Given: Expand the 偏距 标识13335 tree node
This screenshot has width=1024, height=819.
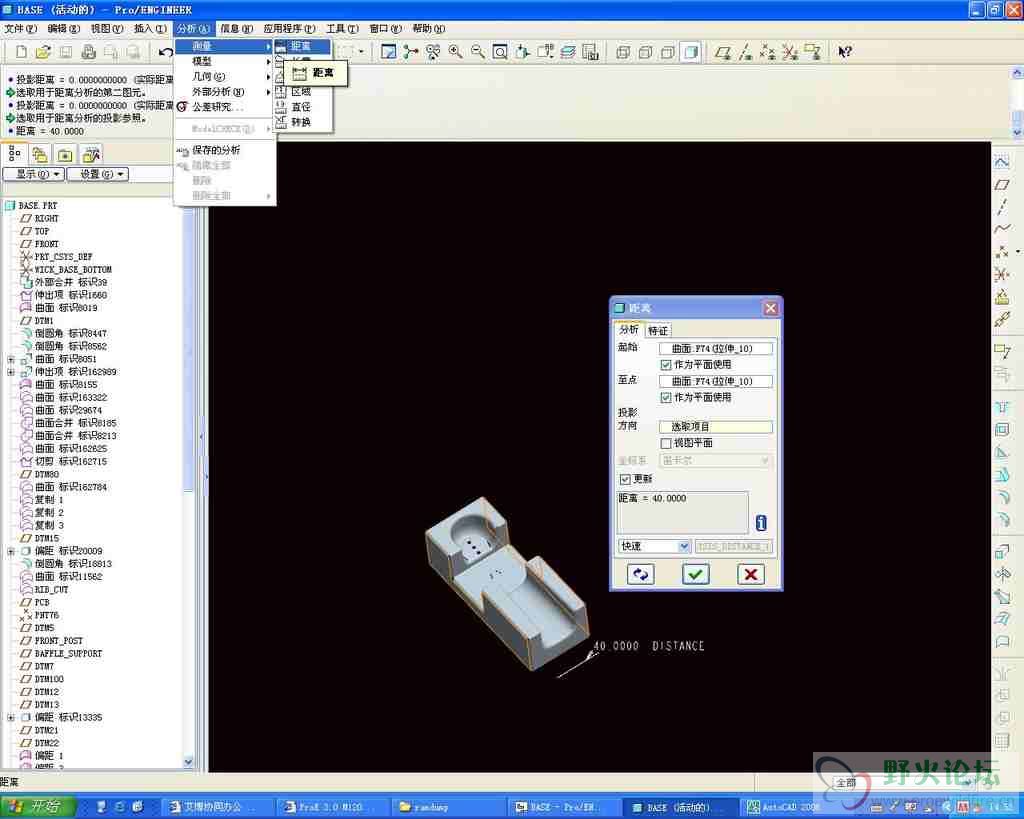Looking at the screenshot, I should (11, 717).
